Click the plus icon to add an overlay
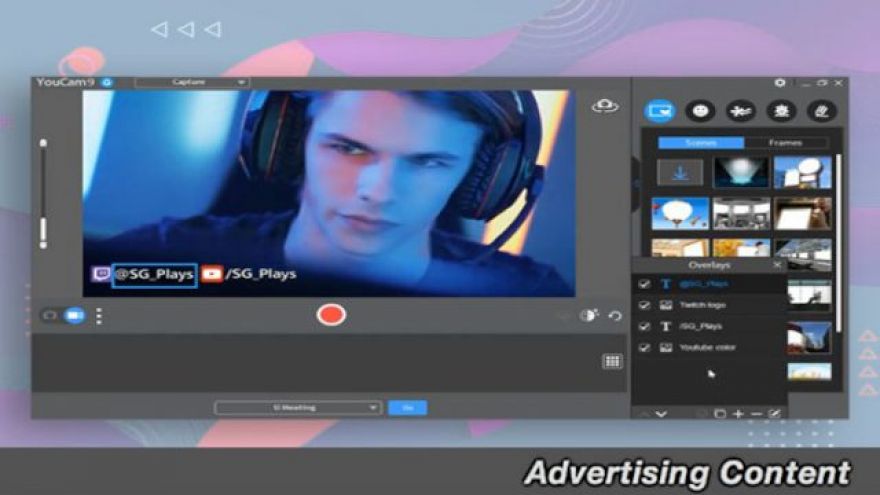Image resolution: width=880 pixels, height=495 pixels. coord(738,414)
